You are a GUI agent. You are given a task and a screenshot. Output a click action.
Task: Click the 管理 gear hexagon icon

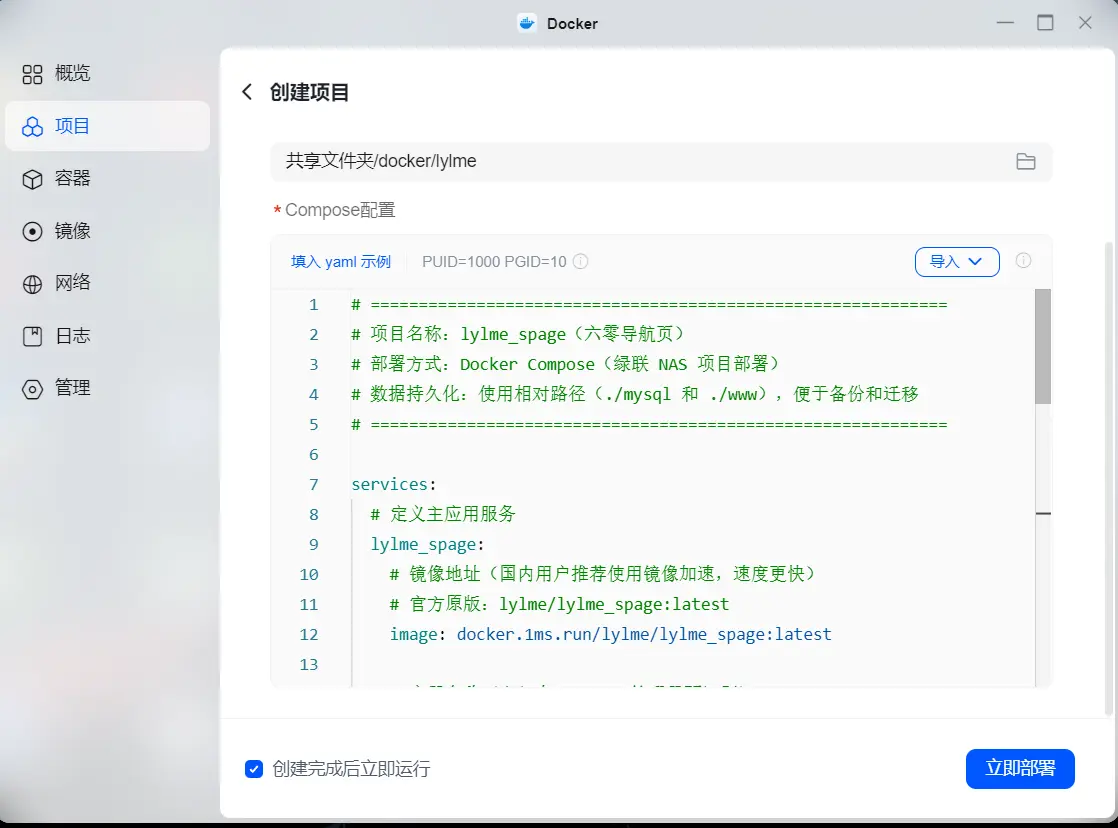tap(32, 389)
